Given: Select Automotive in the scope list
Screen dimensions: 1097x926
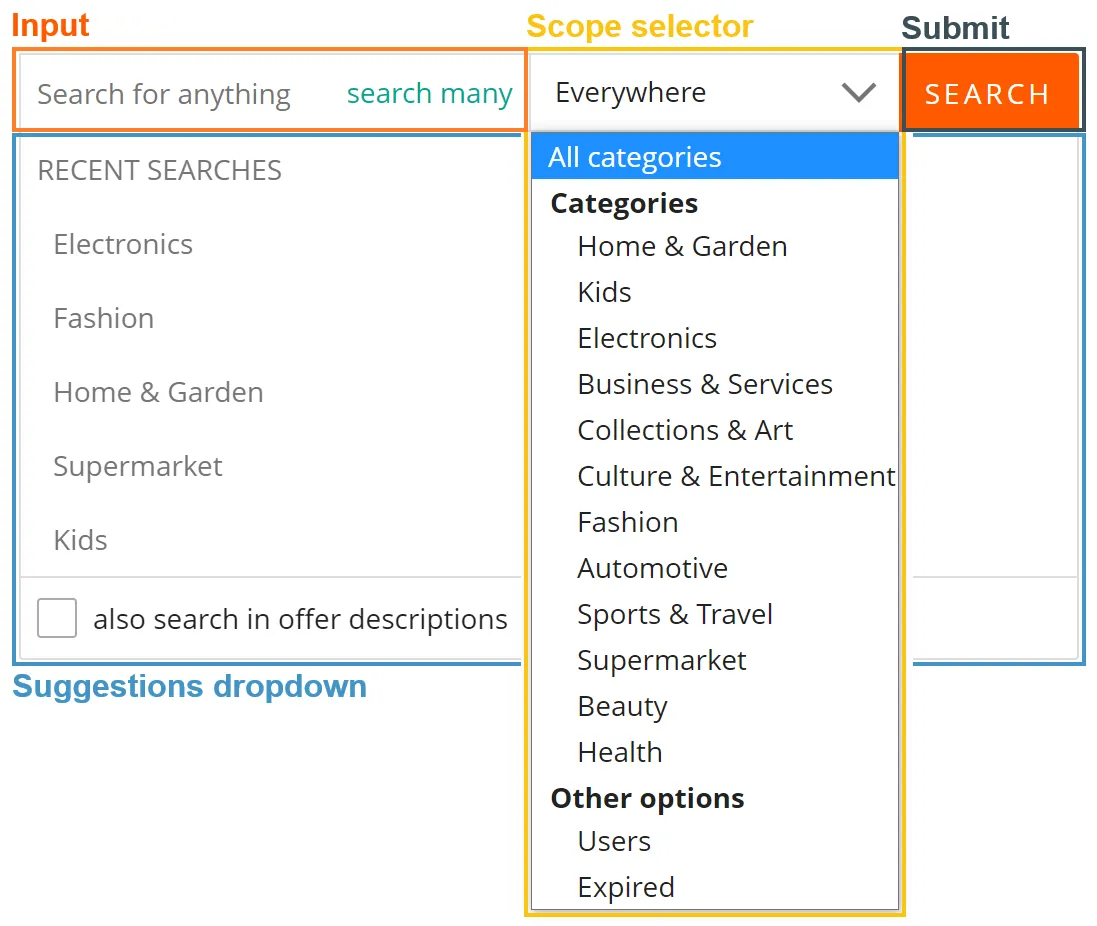Looking at the screenshot, I should (x=652, y=568).
